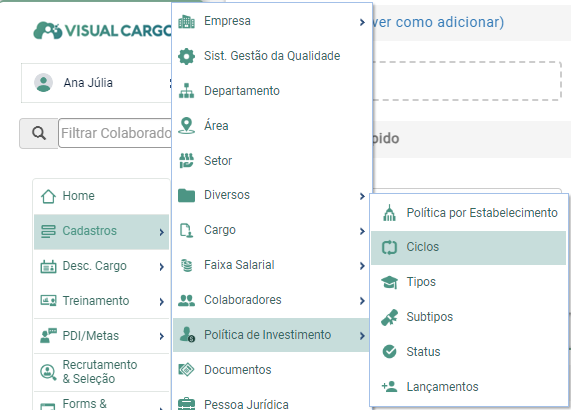Image resolution: width=571 pixels, height=410 pixels.
Task: Expand the Treinamento menu arrow
Action: 161,301
